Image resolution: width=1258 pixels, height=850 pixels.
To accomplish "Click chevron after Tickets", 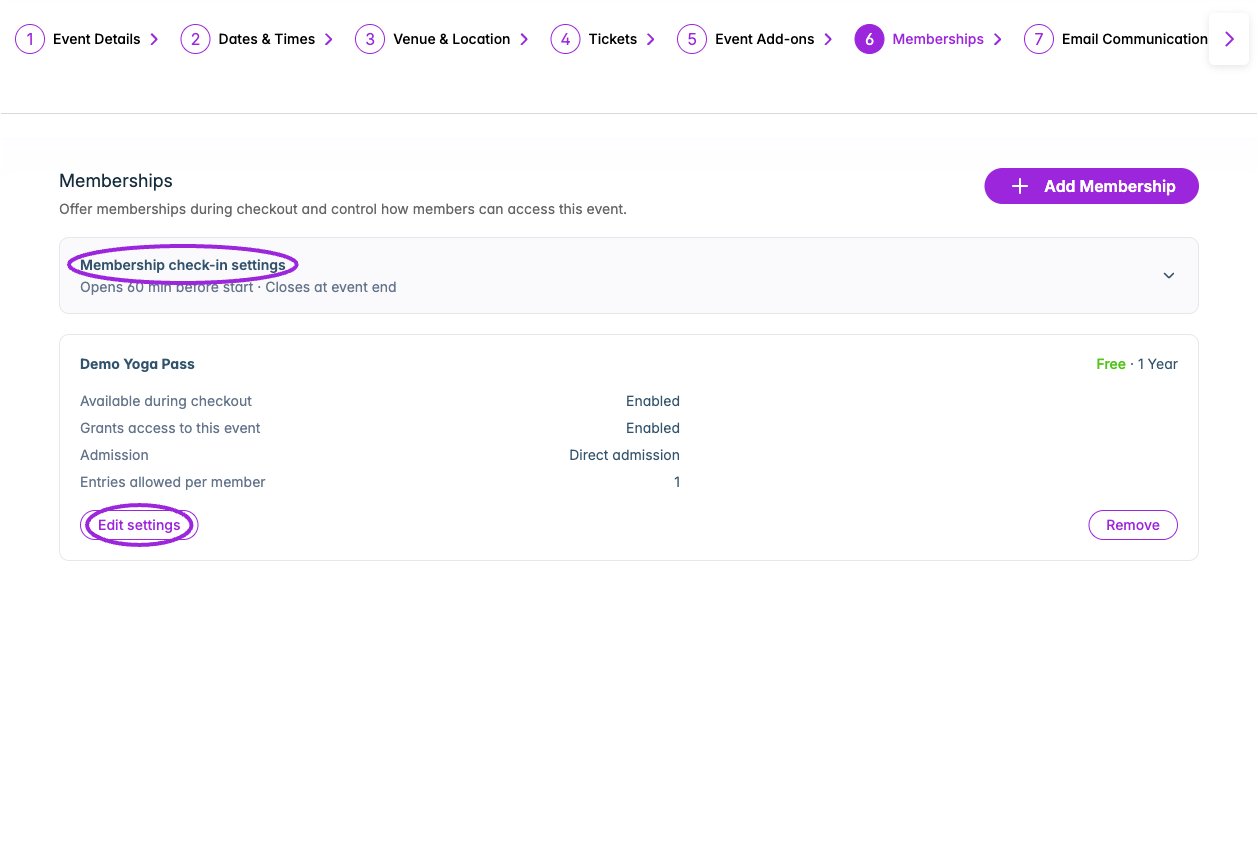I will 651,39.
